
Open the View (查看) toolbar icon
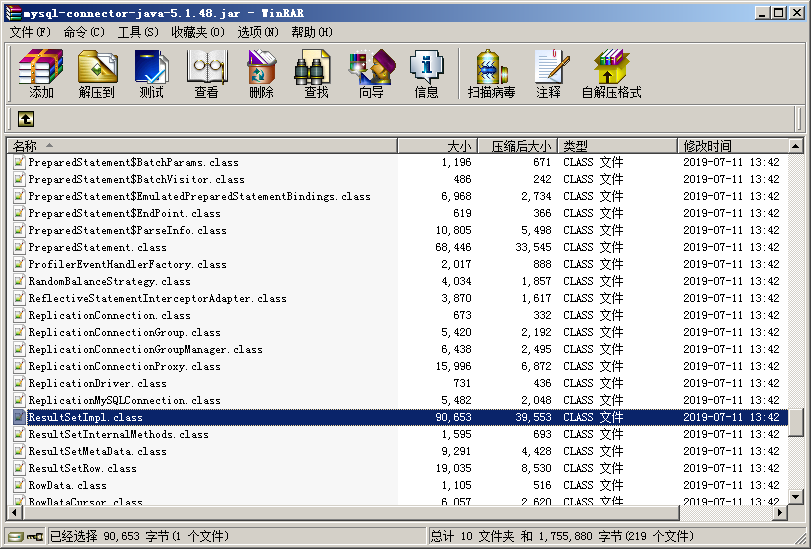pos(206,73)
